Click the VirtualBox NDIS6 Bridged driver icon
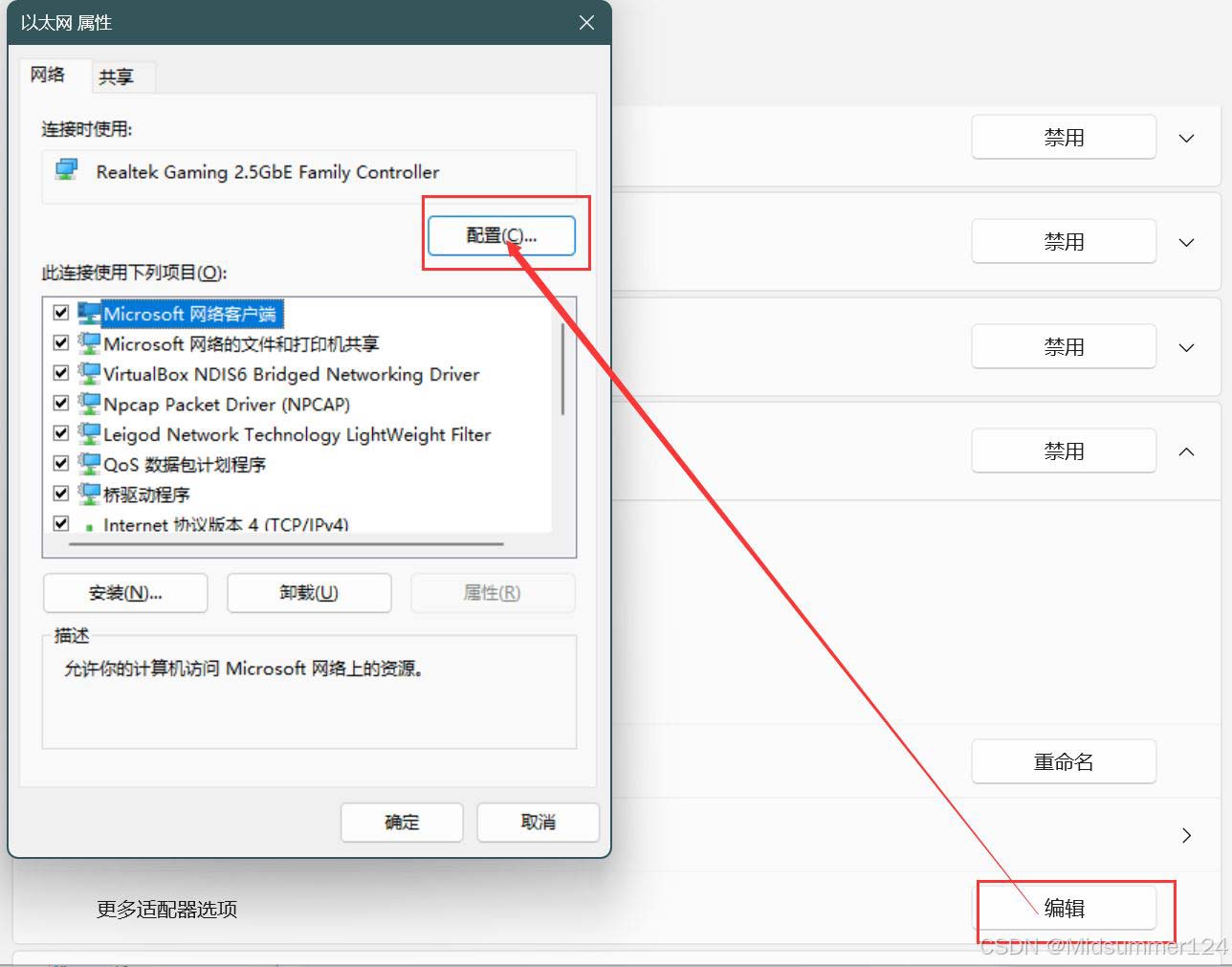Image resolution: width=1232 pixels, height=967 pixels. 89,374
